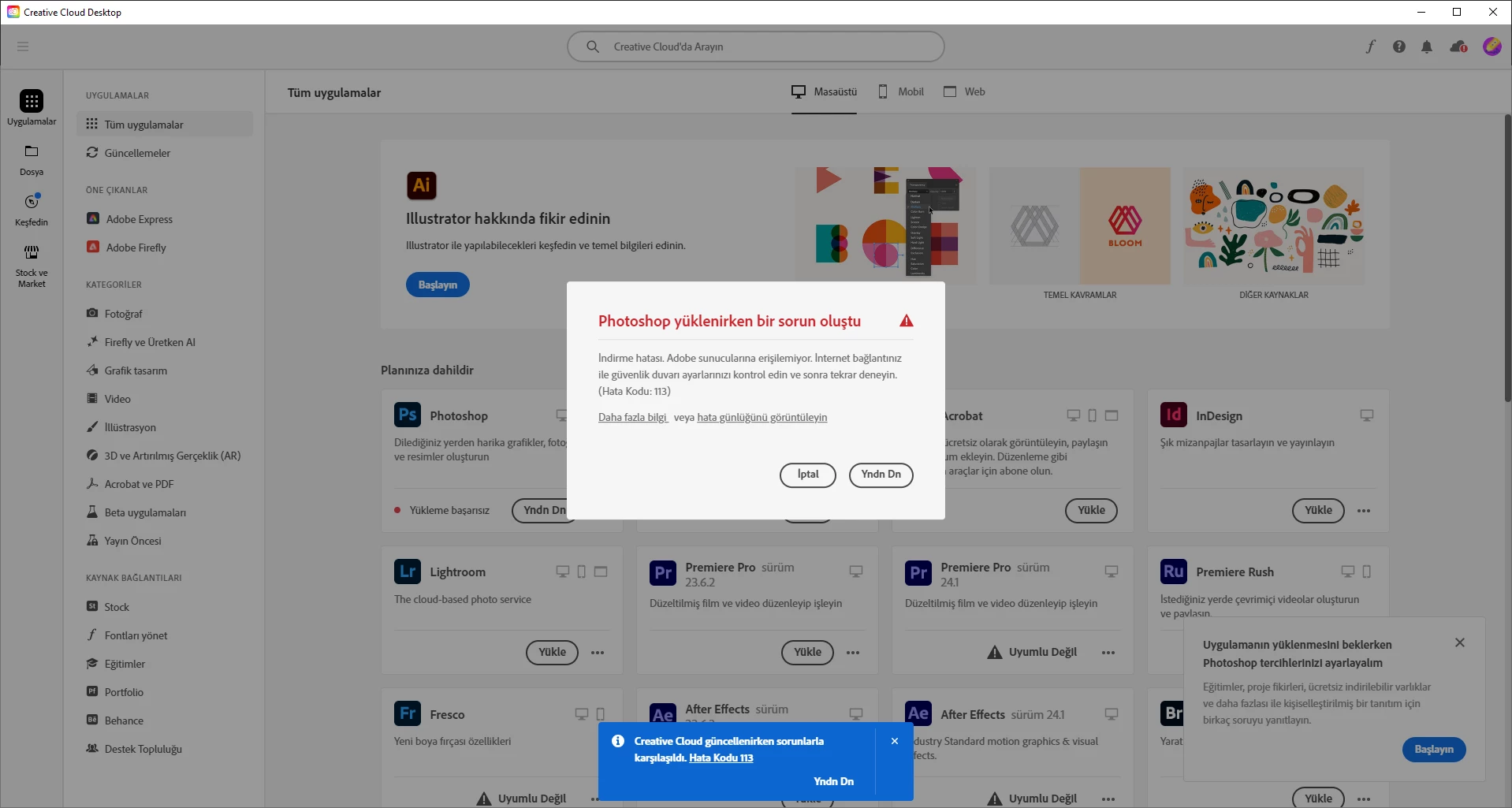This screenshot has width=1512, height=808.
Task: Select the Video category
Action: [x=165, y=399]
